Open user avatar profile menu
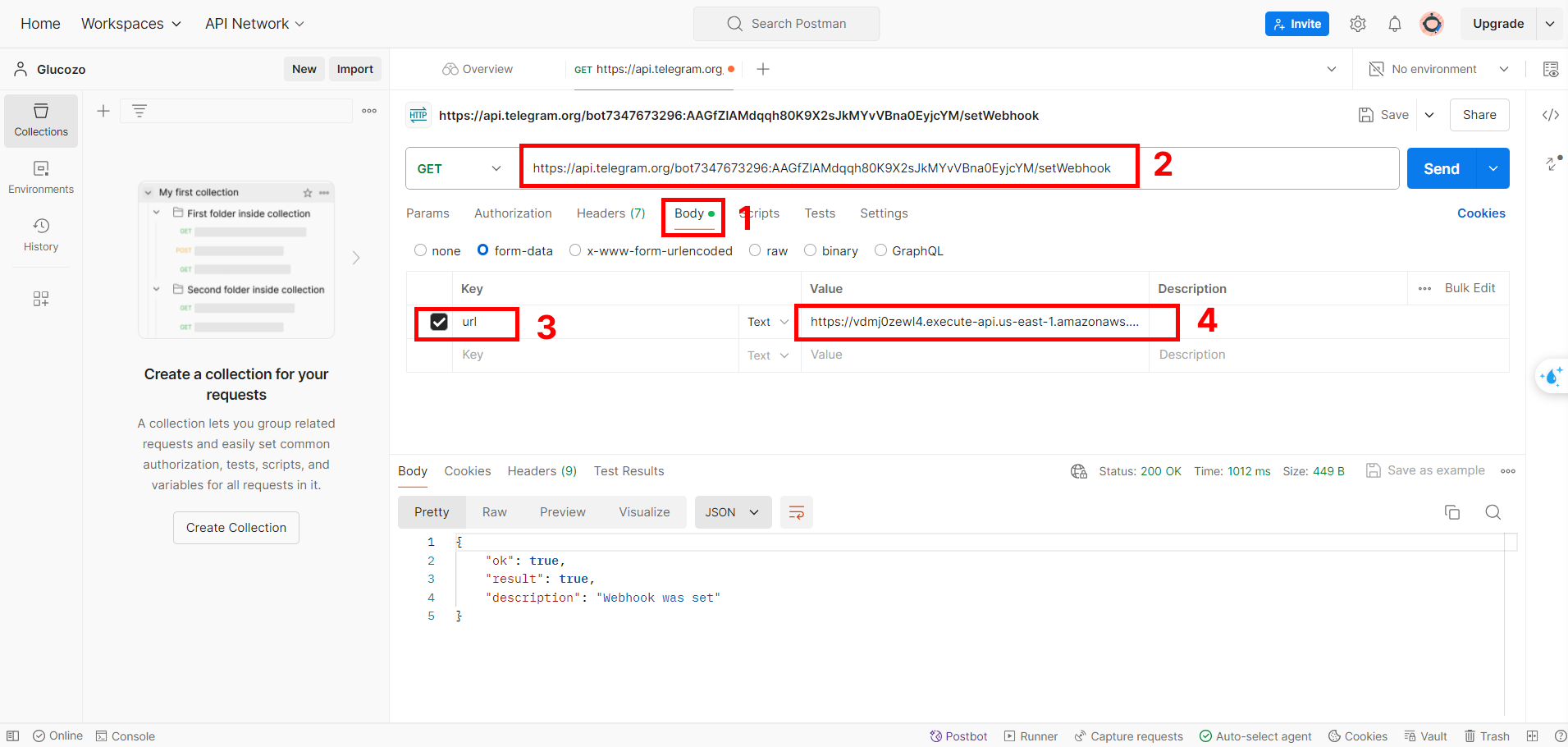This screenshot has width=1568, height=747. (x=1432, y=24)
